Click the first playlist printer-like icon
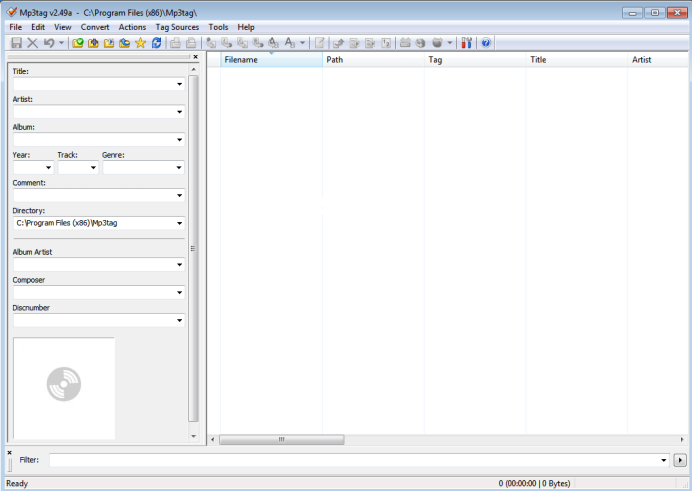Viewport: 692px width, 491px height. pyautogui.click(x=175, y=43)
